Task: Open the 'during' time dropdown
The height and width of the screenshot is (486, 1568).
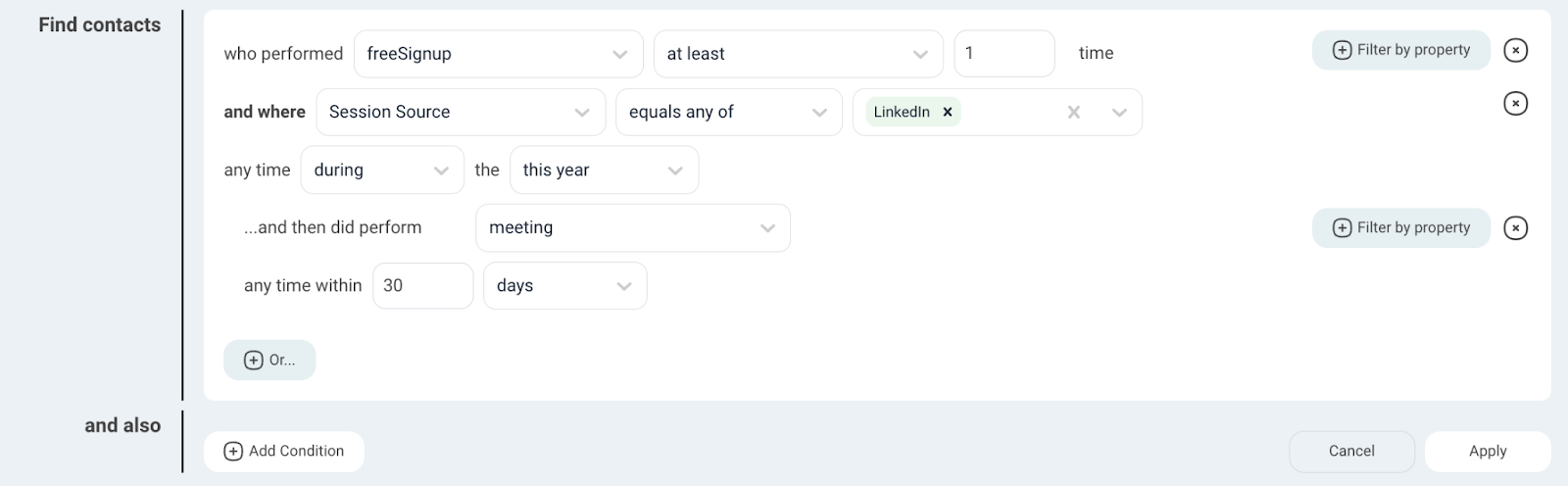Action: (x=382, y=170)
